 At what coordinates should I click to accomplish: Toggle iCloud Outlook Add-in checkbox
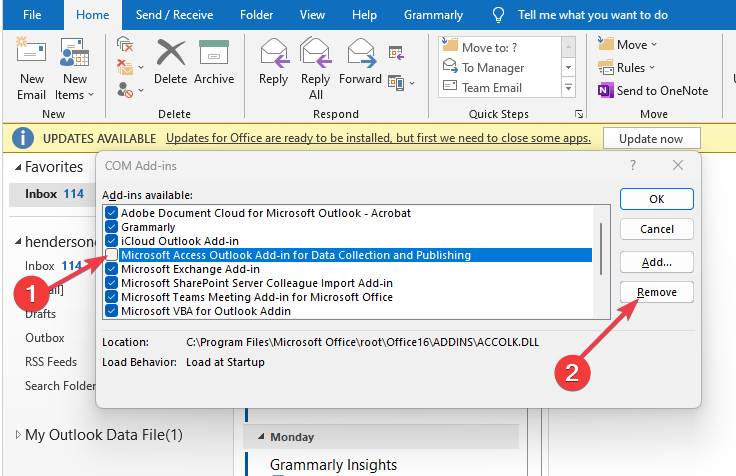pyautogui.click(x=111, y=241)
